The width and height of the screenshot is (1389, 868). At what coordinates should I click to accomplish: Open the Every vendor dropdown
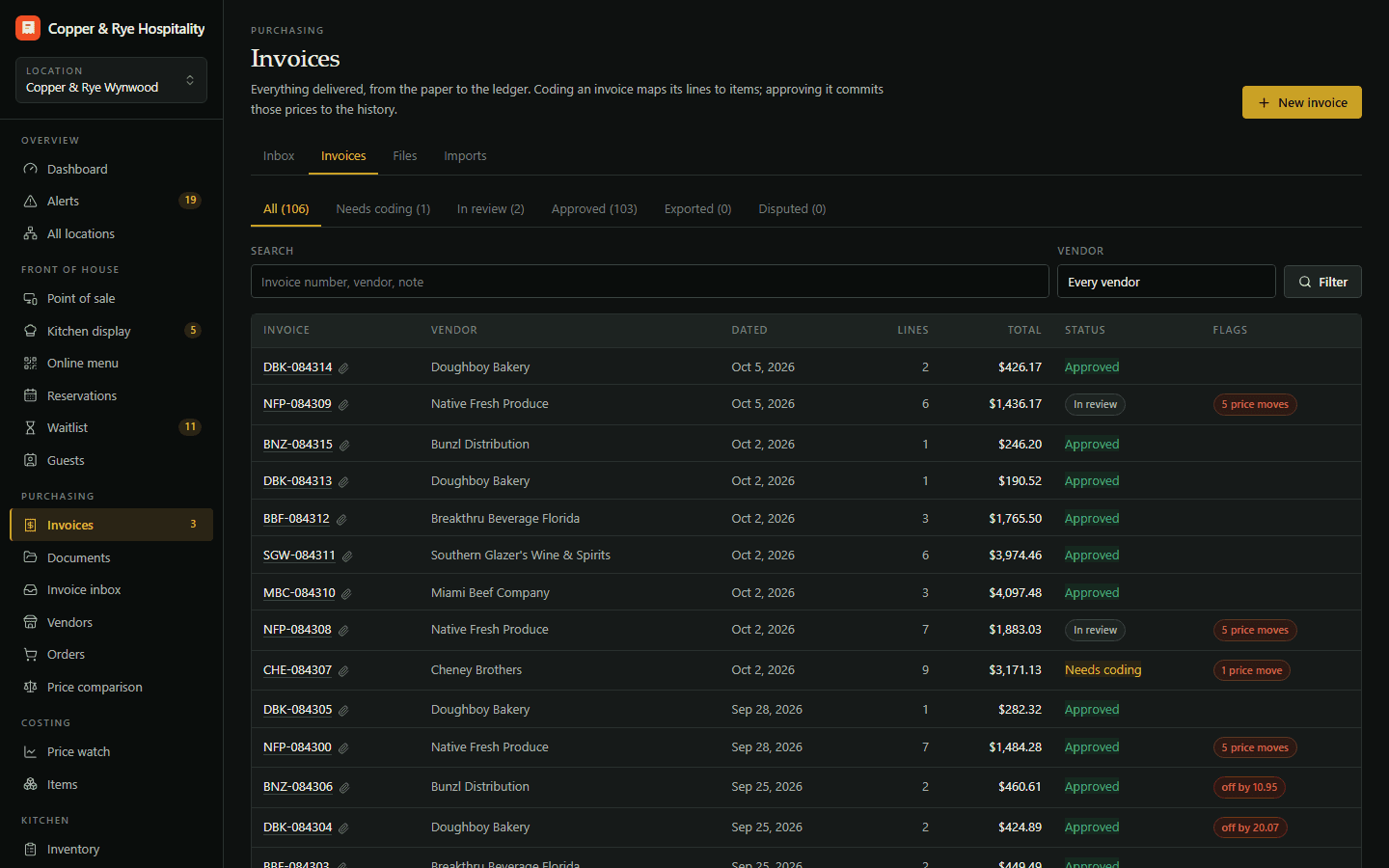click(x=1166, y=282)
